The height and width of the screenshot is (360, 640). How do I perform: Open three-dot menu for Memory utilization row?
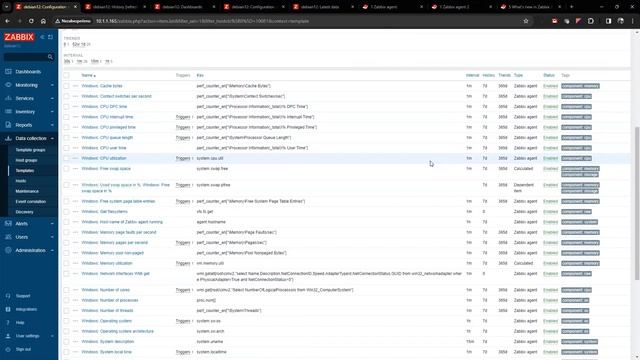75,263
